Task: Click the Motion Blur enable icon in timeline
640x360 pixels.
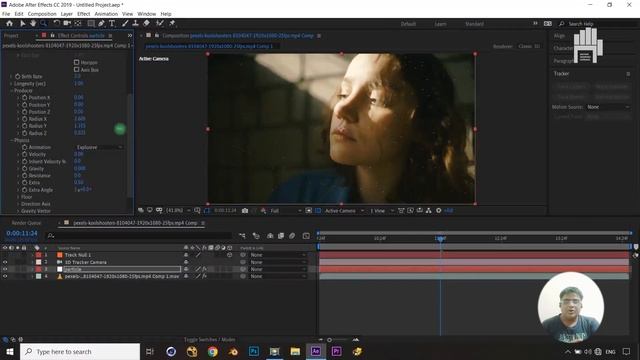Action: (292, 236)
